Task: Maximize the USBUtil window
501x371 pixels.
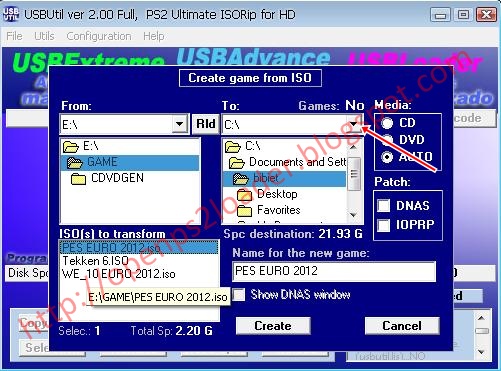Action: pos(463,15)
